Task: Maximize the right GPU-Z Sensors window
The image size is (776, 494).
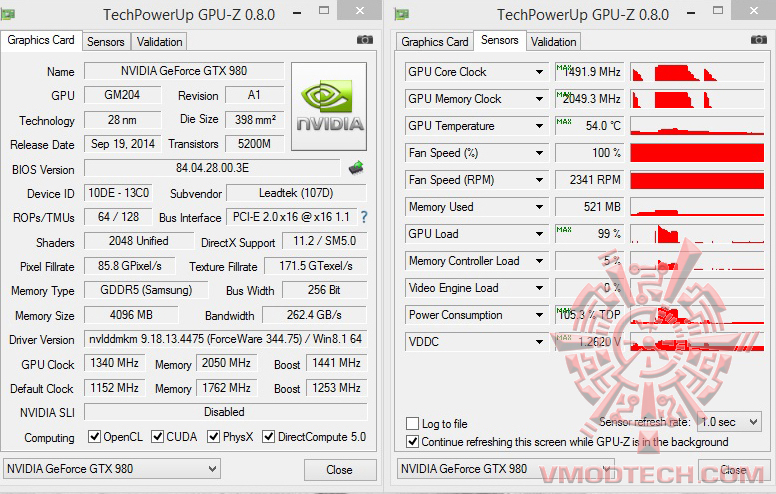Action: click(x=718, y=11)
